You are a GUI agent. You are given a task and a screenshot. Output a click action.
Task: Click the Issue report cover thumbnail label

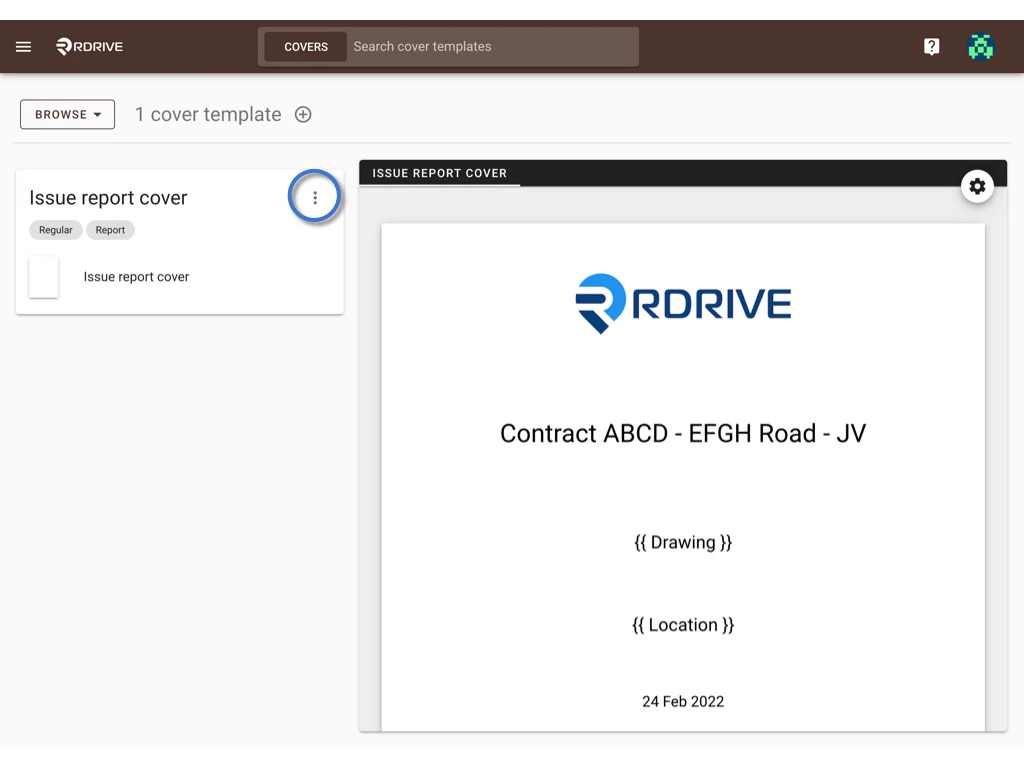[136, 277]
